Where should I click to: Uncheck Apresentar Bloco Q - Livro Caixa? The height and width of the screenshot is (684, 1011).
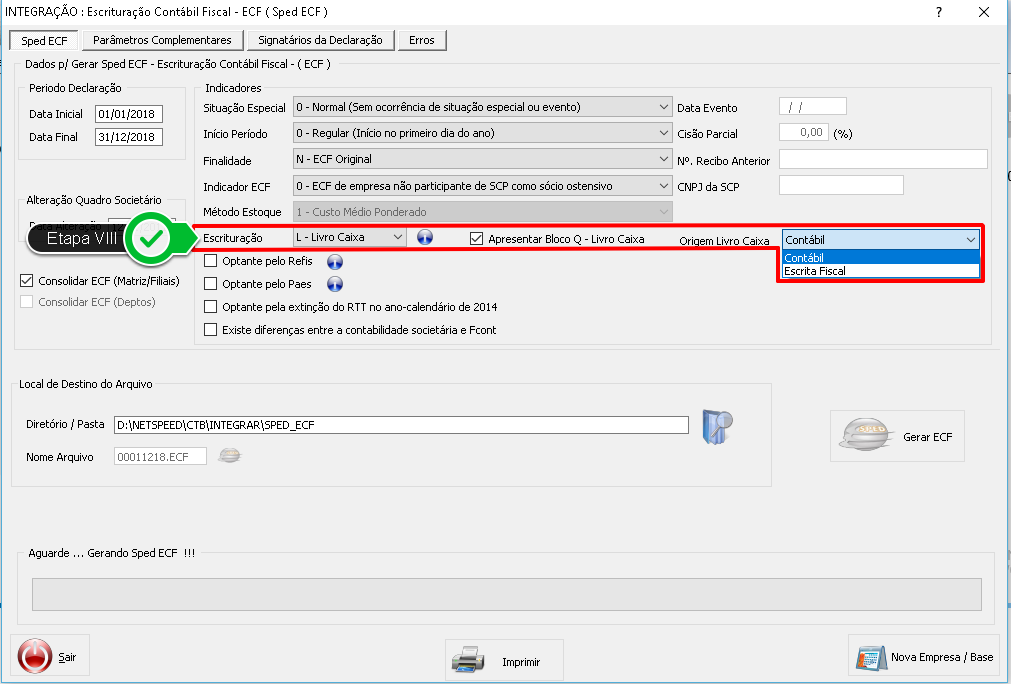pyautogui.click(x=477, y=239)
